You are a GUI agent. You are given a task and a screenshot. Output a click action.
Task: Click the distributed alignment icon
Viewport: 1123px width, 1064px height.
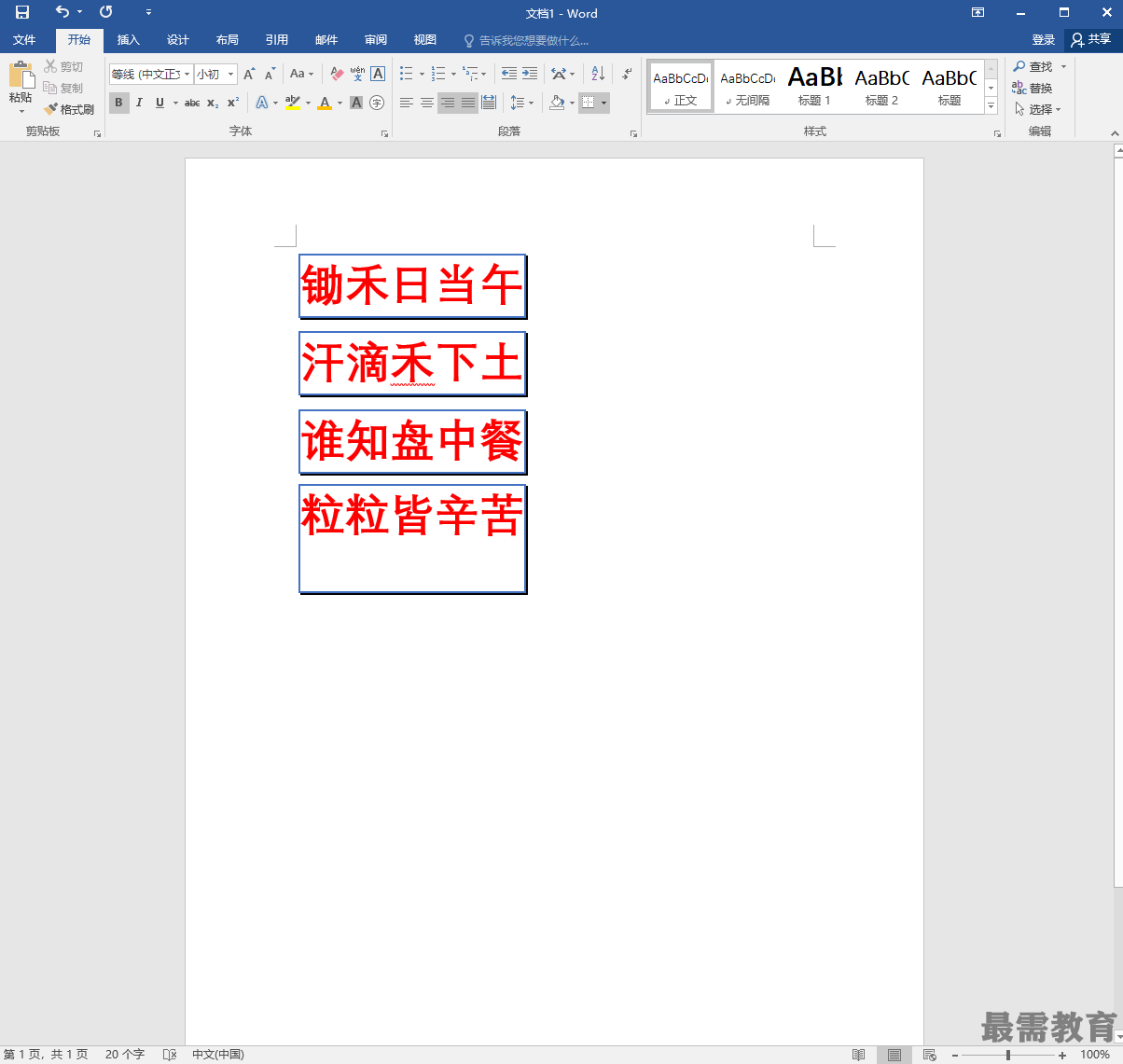point(489,103)
